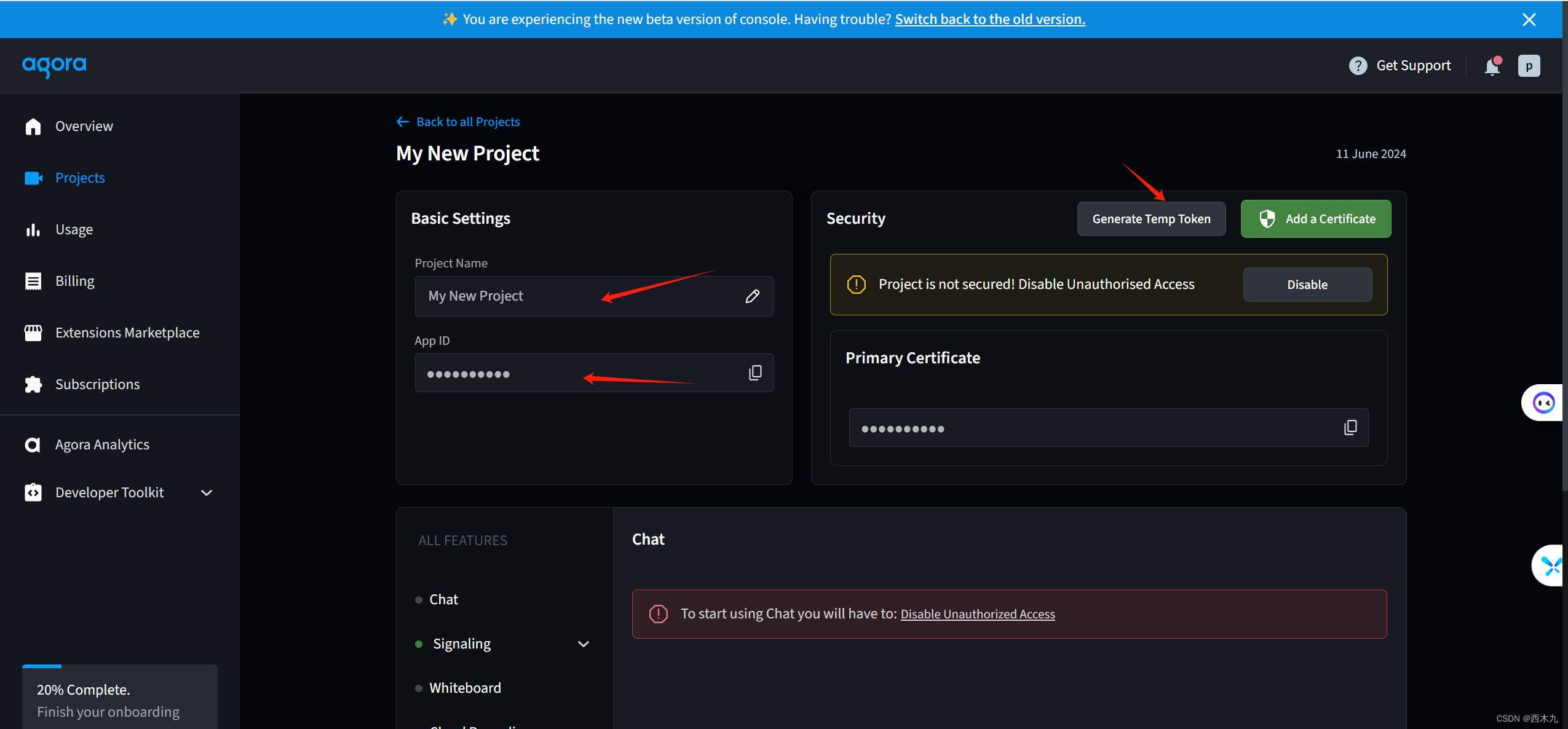
Task: Copy the App ID
Action: pyautogui.click(x=755, y=373)
